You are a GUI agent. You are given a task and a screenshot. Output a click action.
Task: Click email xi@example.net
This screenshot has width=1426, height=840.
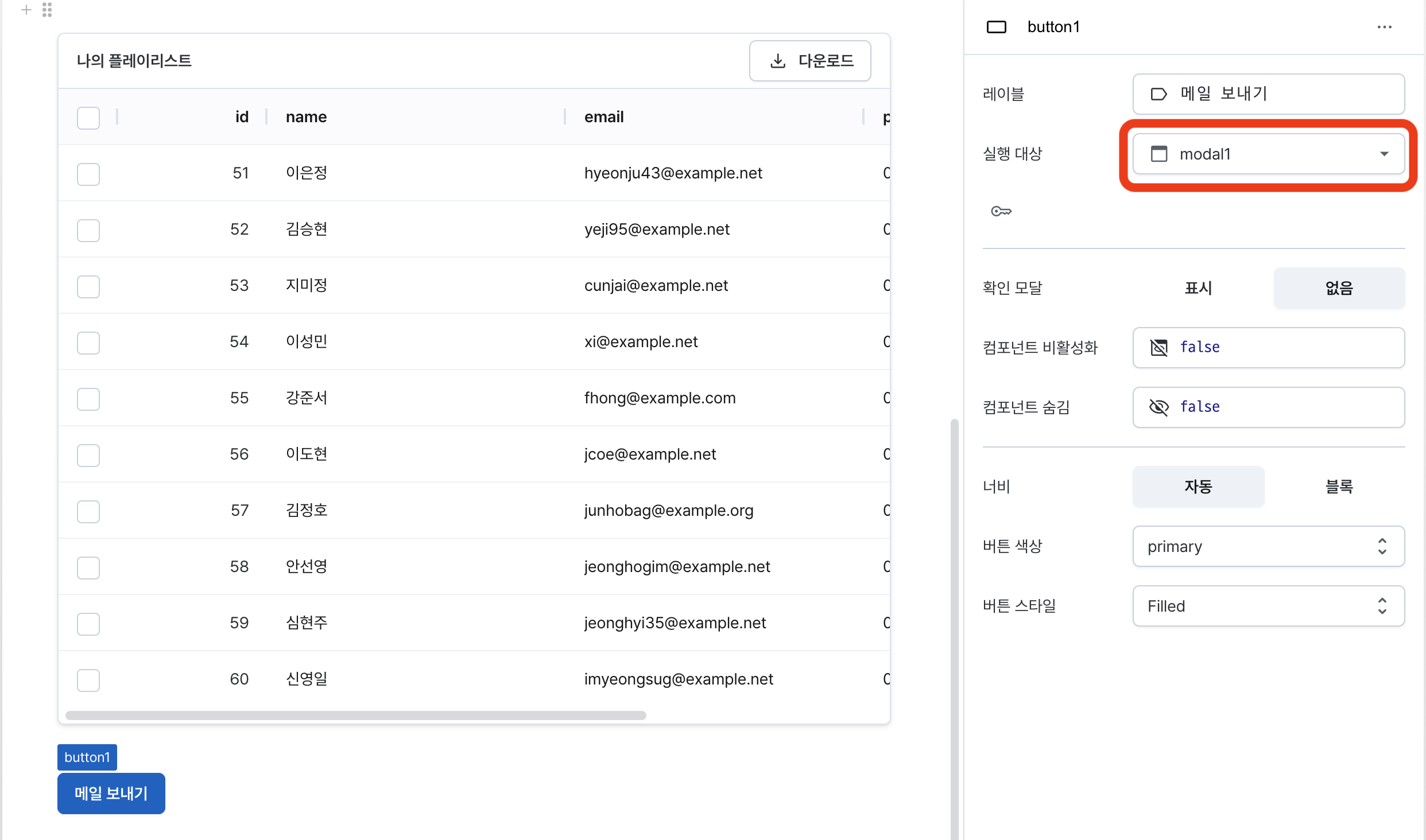click(x=641, y=342)
